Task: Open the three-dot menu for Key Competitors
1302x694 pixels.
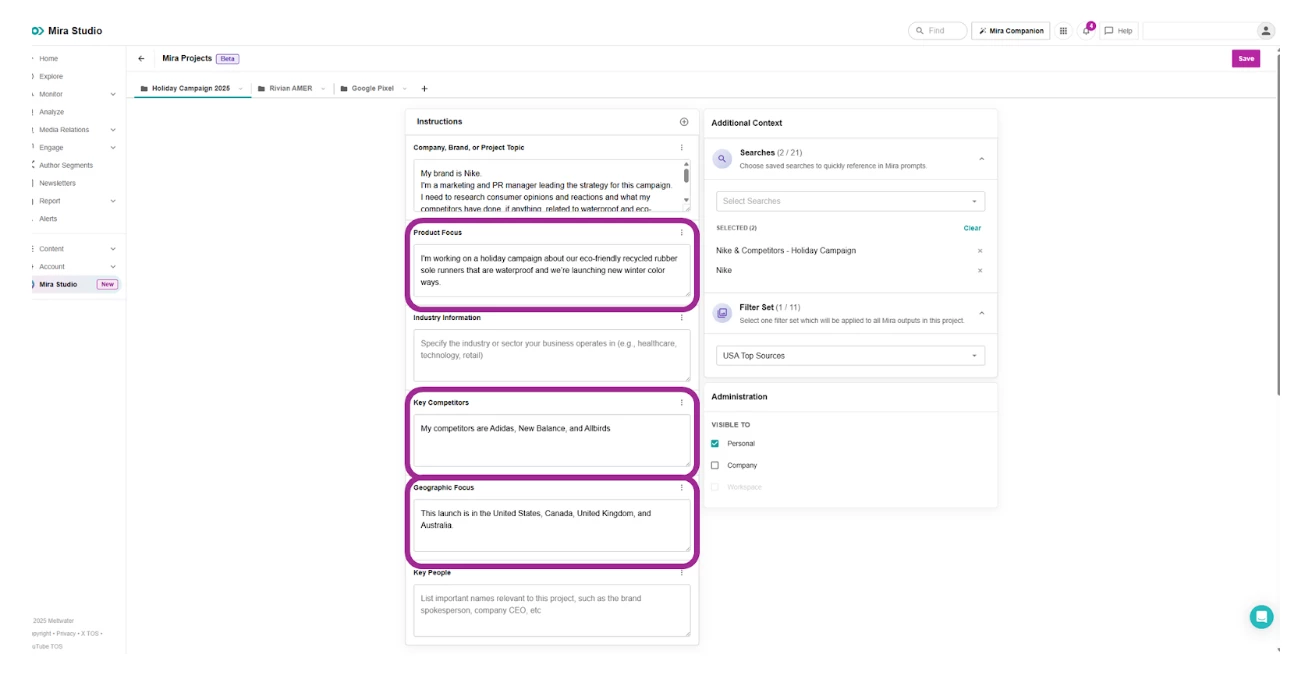Action: (x=682, y=403)
